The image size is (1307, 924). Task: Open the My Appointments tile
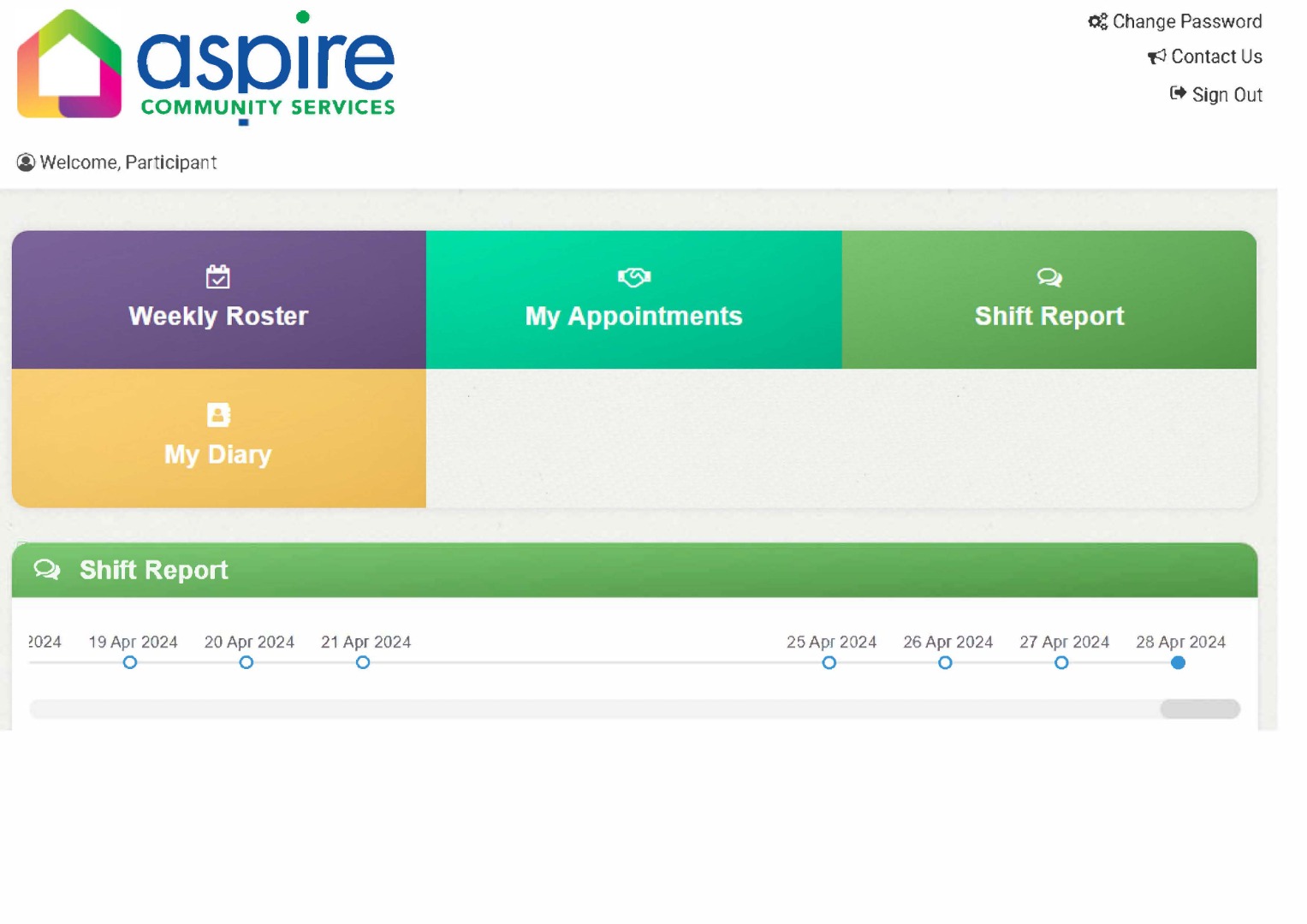pos(634,299)
